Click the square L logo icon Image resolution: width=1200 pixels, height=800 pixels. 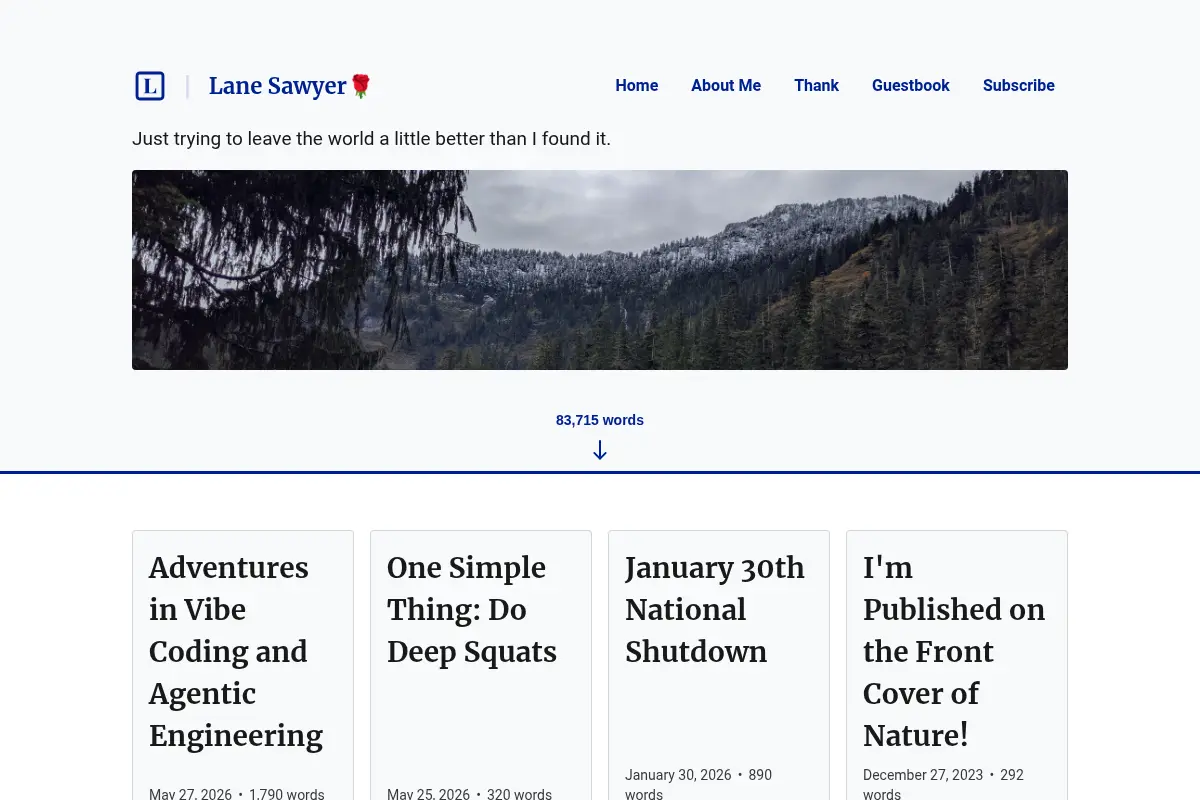pos(150,86)
